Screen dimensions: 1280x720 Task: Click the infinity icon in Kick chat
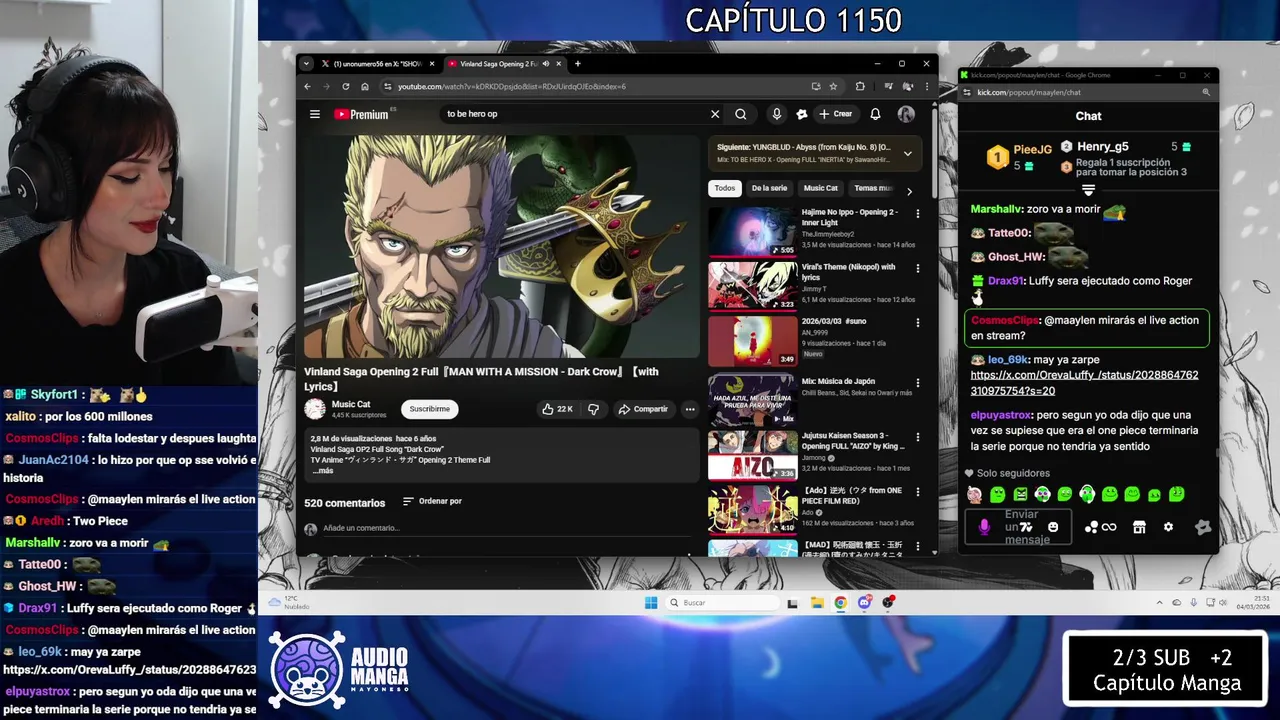[1109, 527]
